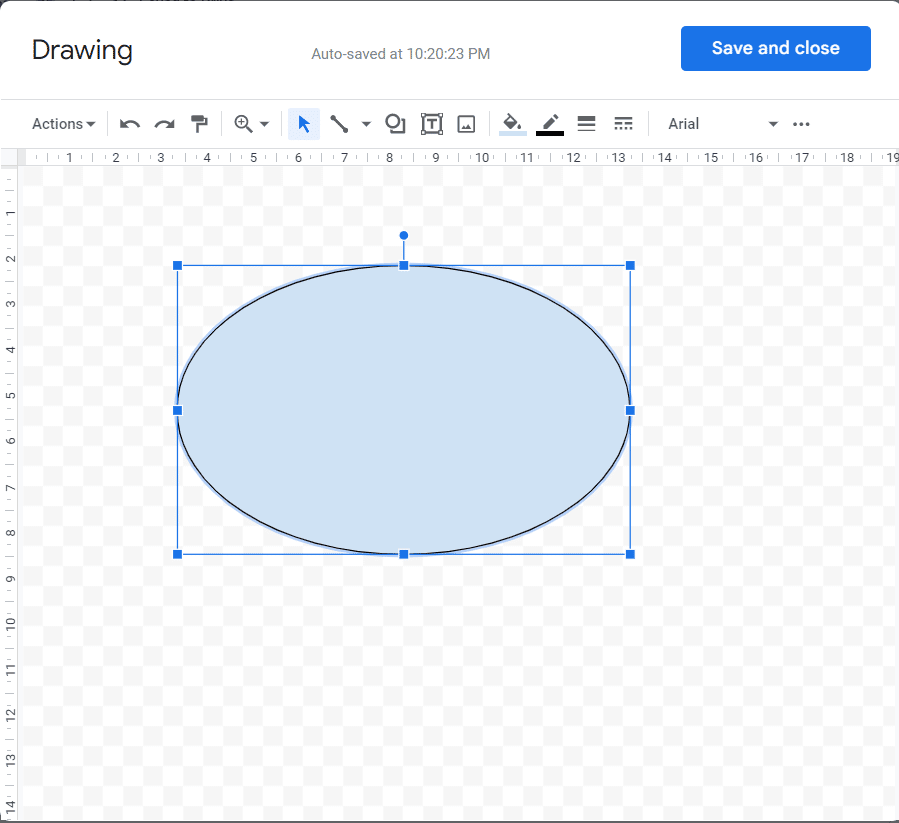This screenshot has width=899, height=823.
Task: Activate the Select arrow tool
Action: (x=304, y=124)
